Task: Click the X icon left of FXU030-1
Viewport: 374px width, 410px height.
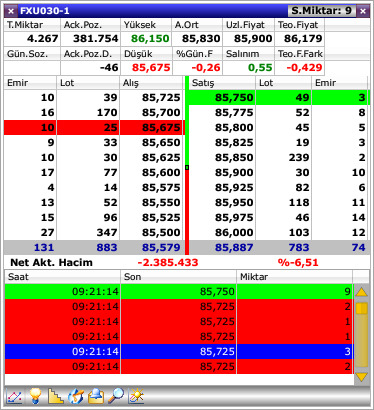Action: tap(11, 11)
